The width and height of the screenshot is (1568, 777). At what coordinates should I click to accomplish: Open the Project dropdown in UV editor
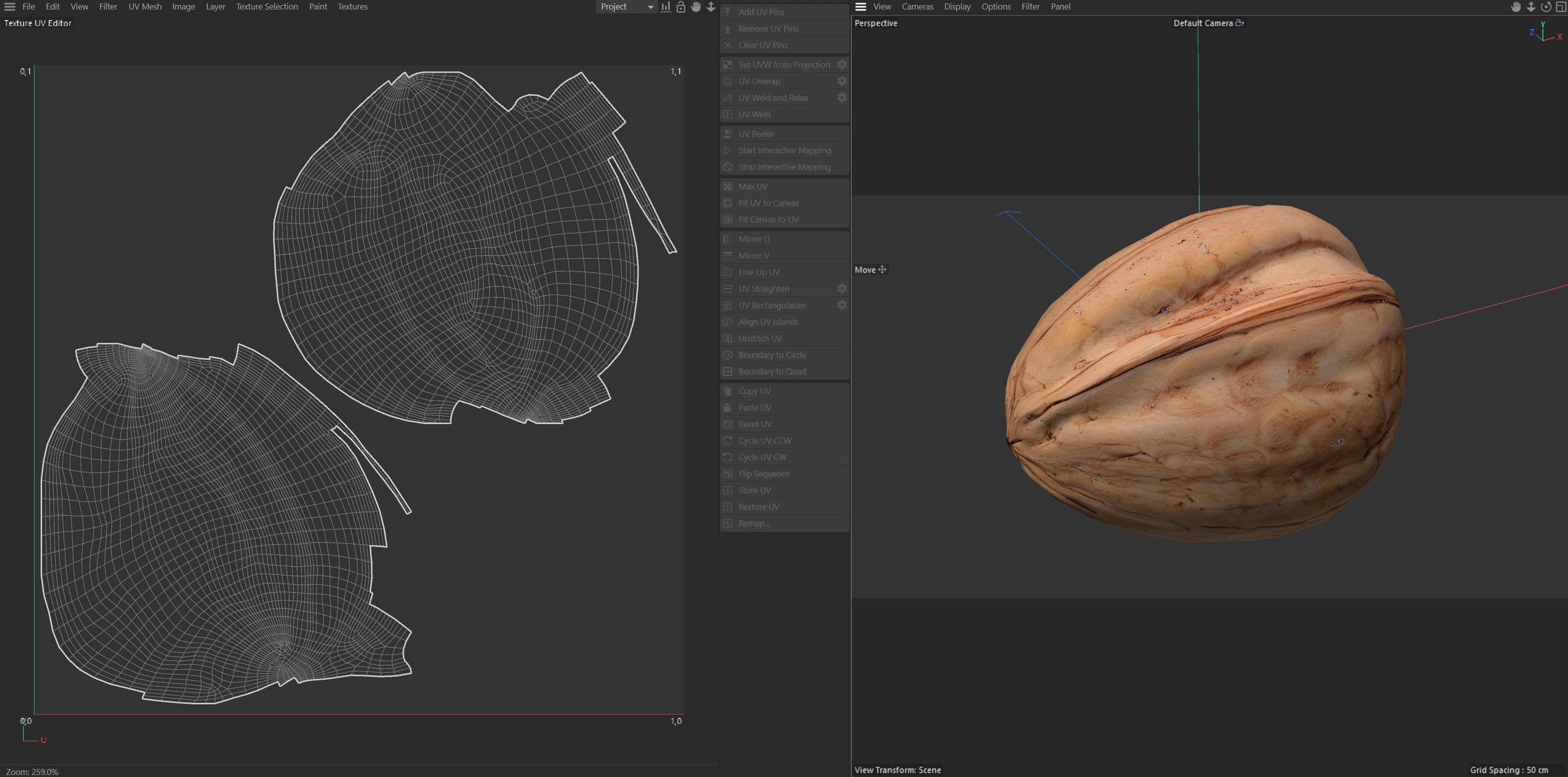pos(625,7)
